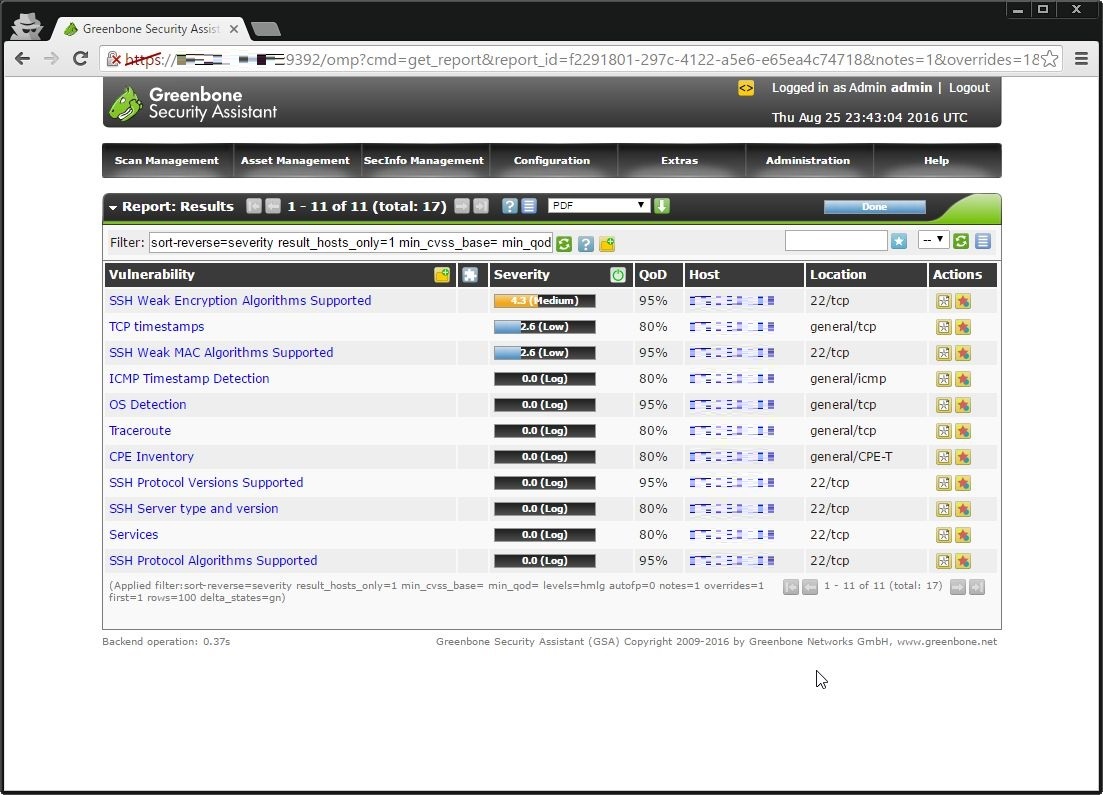
Task: Go to next page below the results table
Action: [957, 587]
